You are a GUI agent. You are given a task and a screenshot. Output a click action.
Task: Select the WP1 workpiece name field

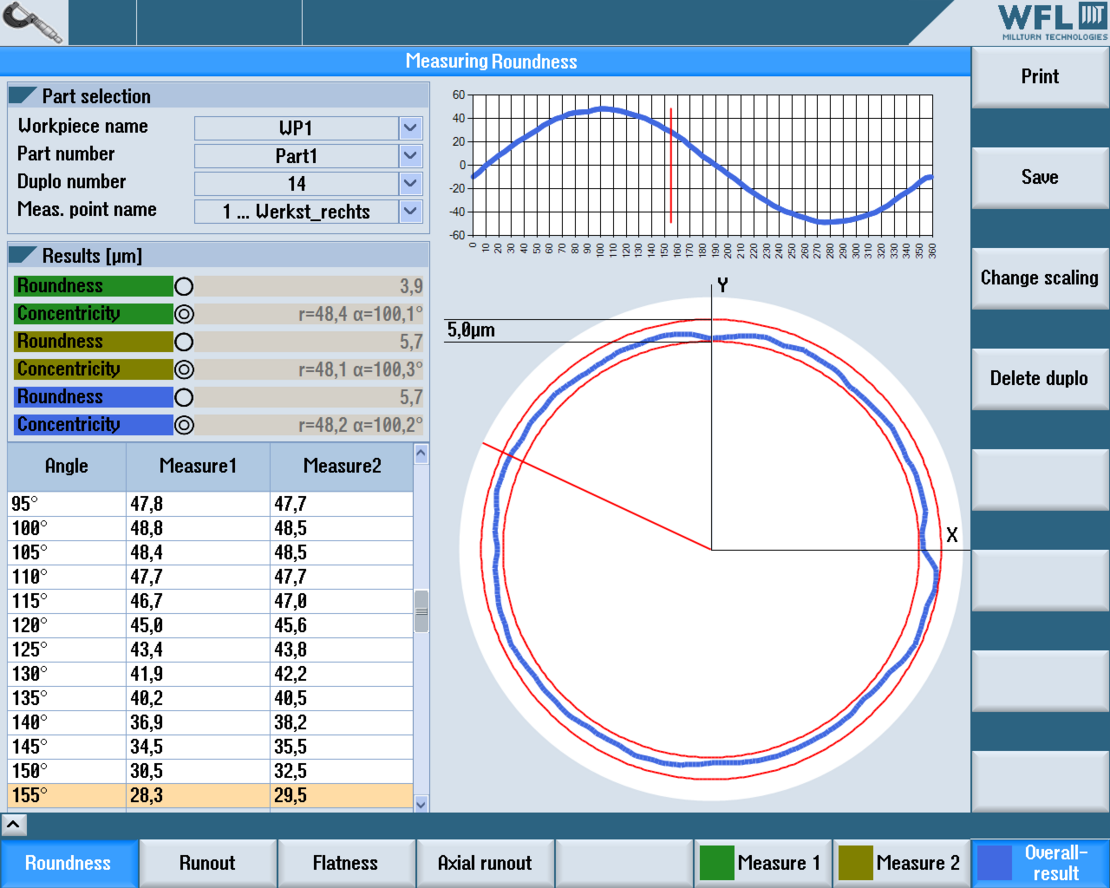tap(297, 128)
